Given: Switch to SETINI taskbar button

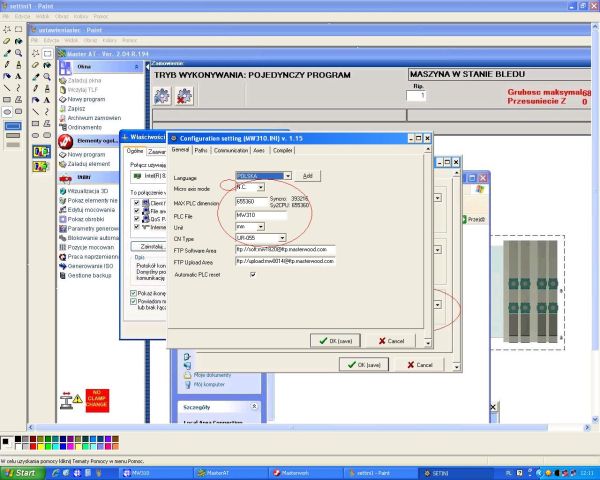Looking at the screenshot, I should [x=455, y=473].
